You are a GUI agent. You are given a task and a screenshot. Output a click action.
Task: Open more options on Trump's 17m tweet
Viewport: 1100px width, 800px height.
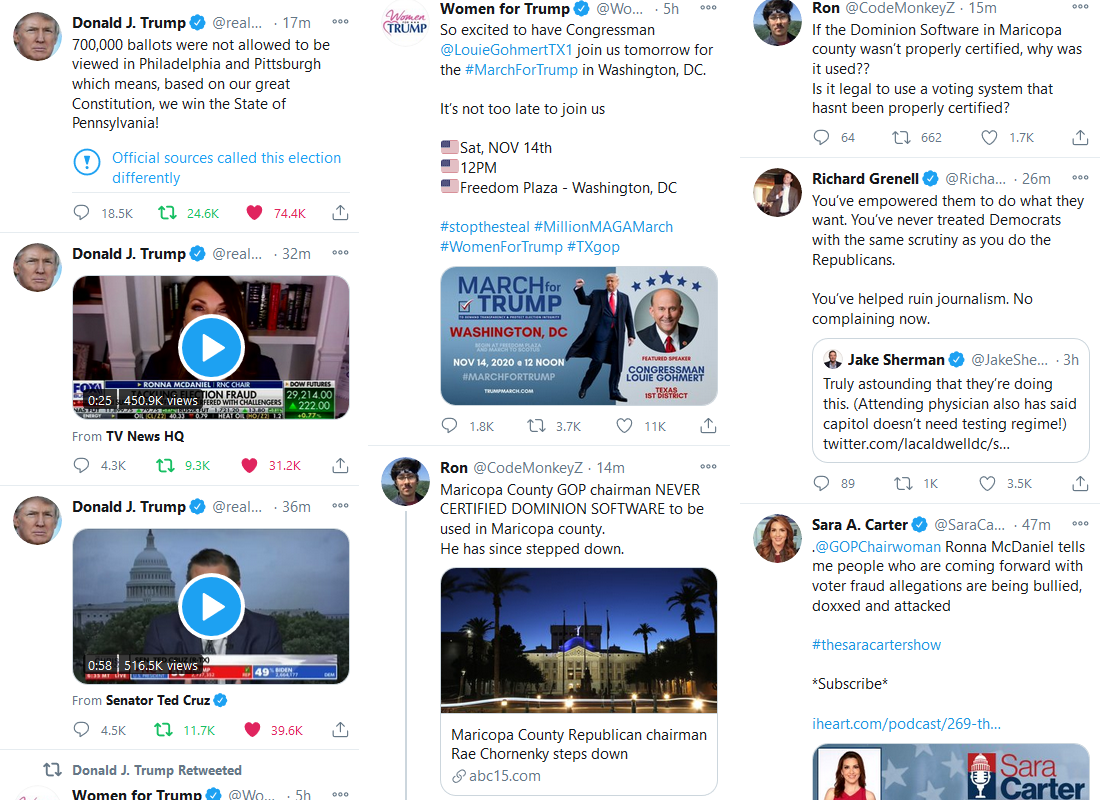[340, 22]
